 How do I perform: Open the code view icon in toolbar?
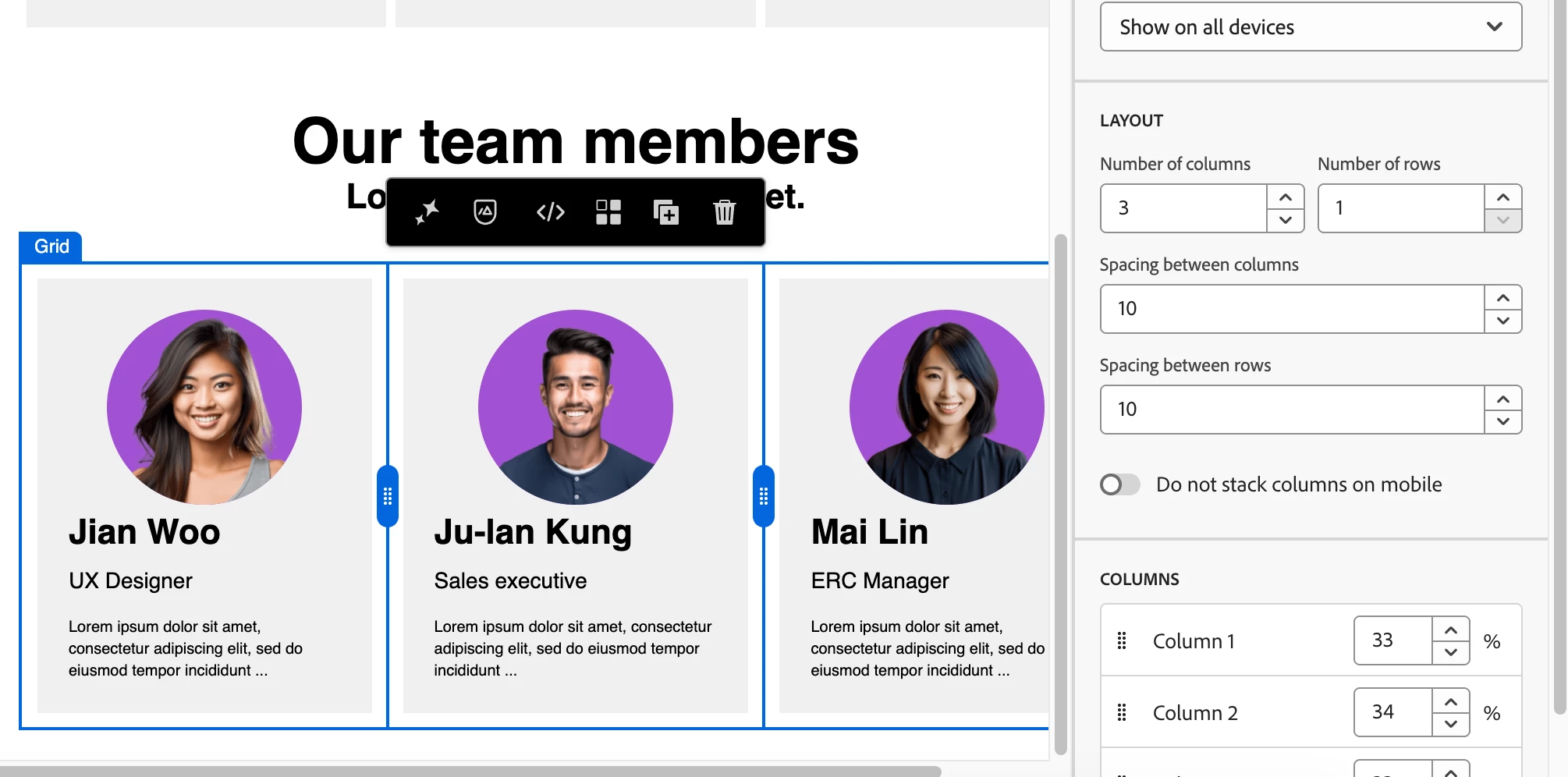click(551, 211)
